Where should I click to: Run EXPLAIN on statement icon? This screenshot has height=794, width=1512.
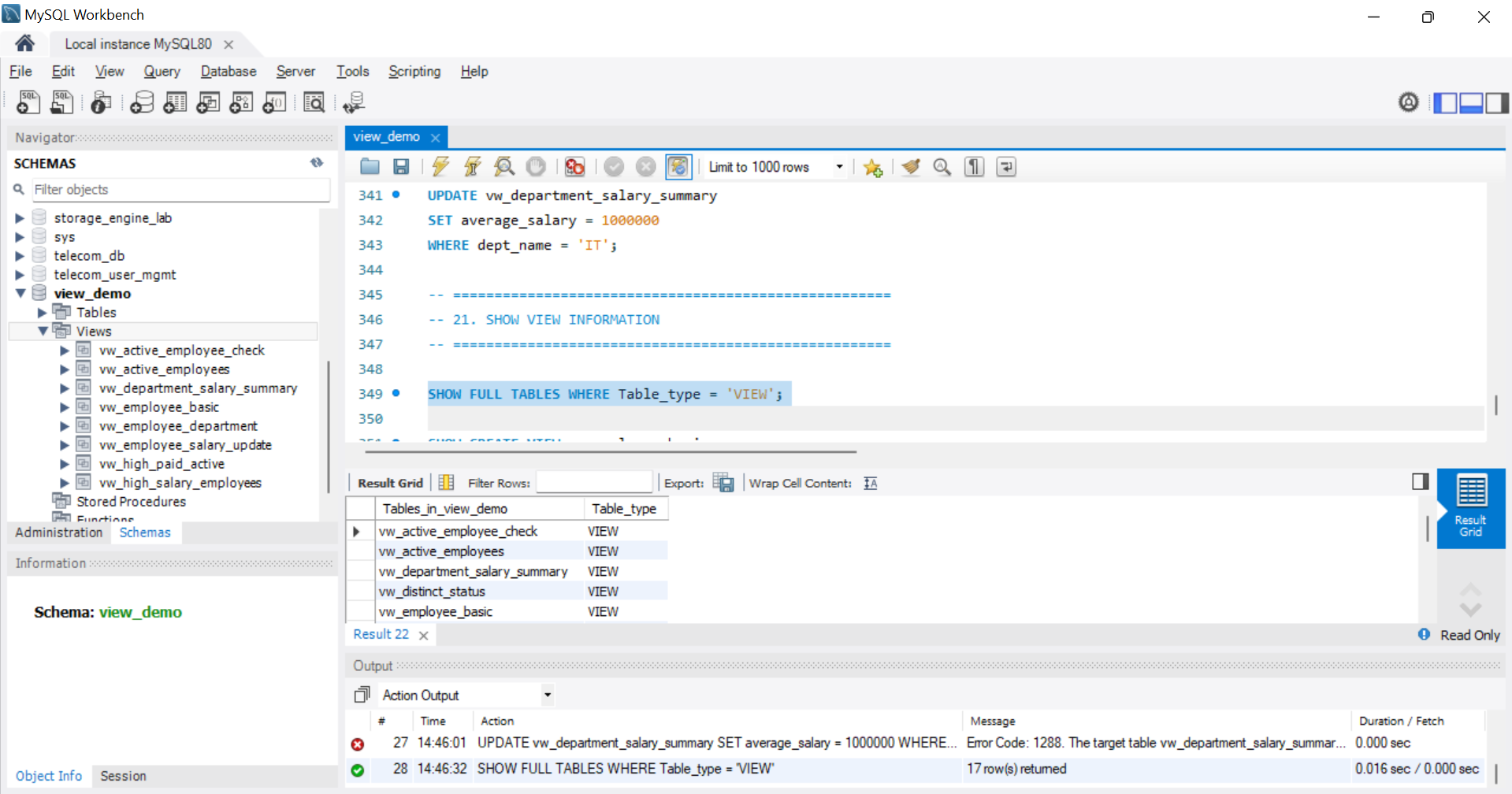pyautogui.click(x=504, y=166)
